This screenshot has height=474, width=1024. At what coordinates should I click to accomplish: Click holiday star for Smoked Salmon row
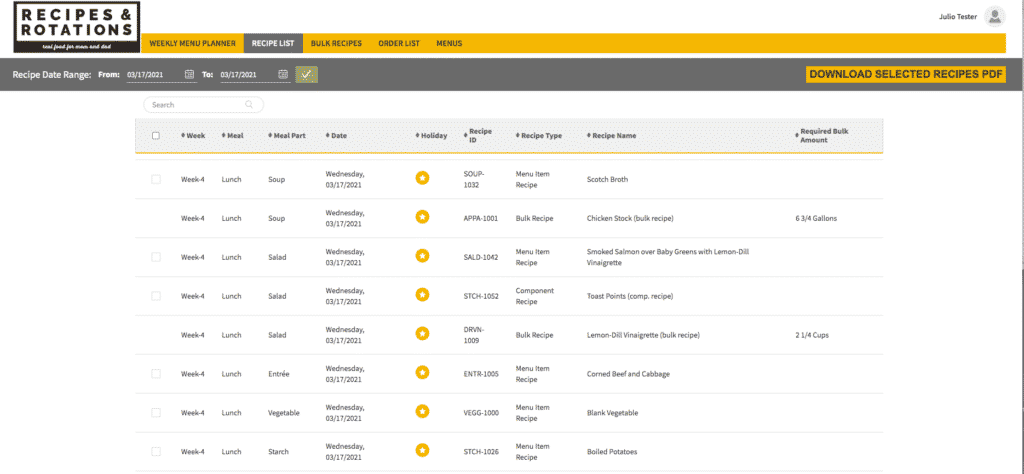[x=423, y=255]
